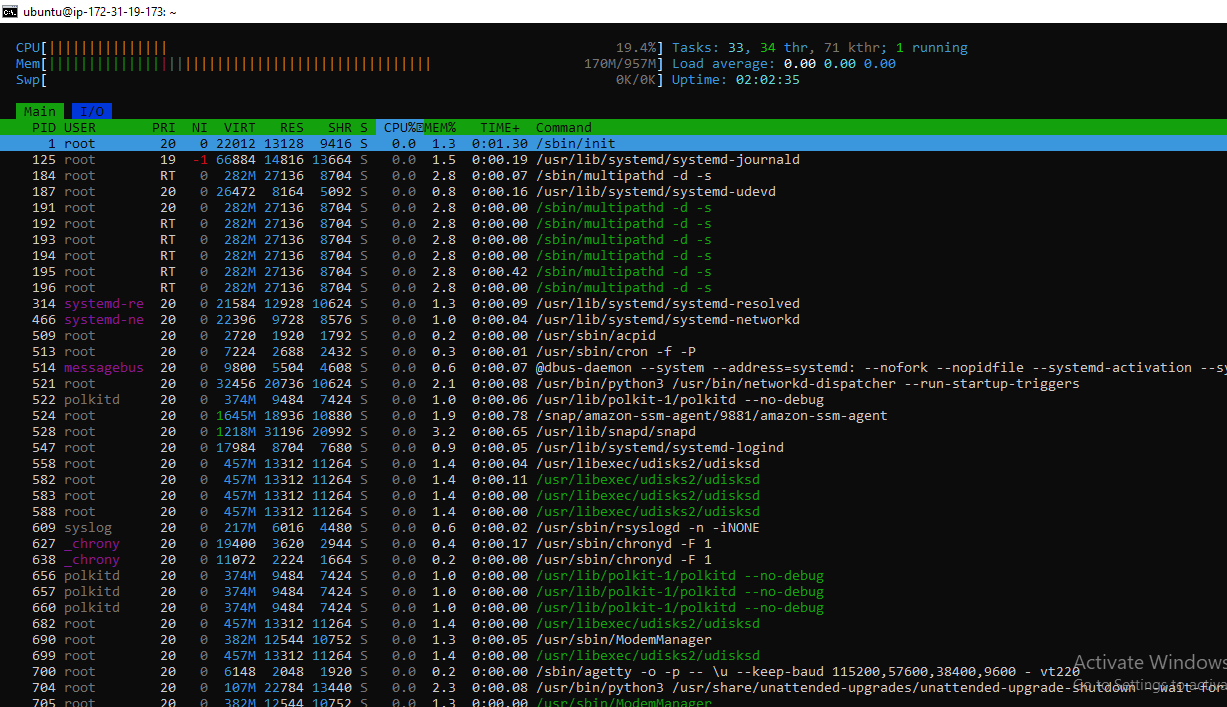The image size is (1227, 707).
Task: Select the amazon-ssm-agent process
Action: coord(613,415)
